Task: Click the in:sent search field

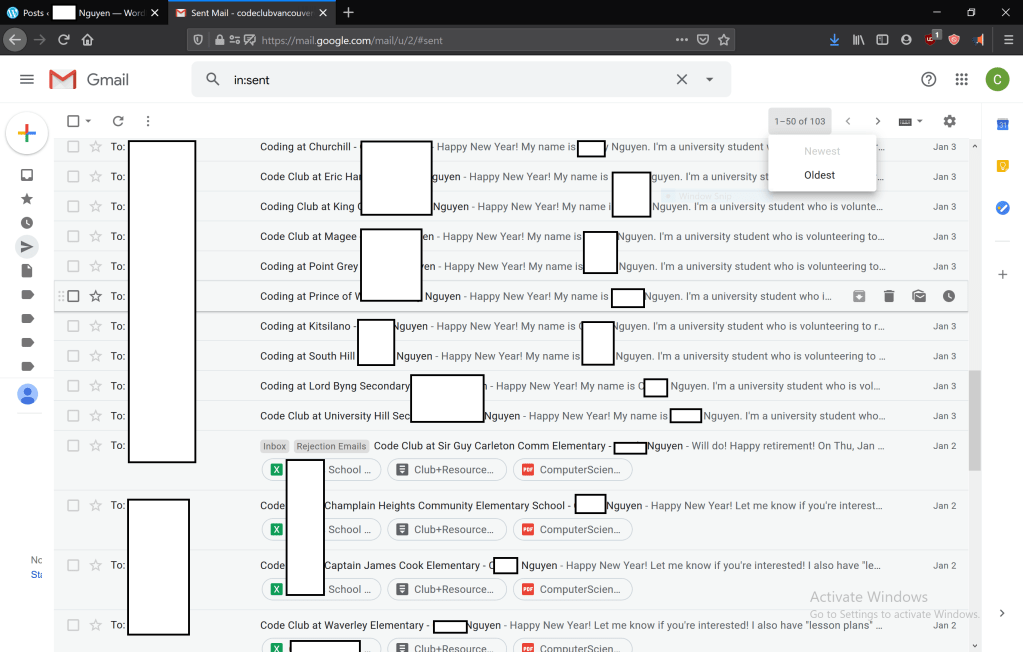Action: (440, 80)
